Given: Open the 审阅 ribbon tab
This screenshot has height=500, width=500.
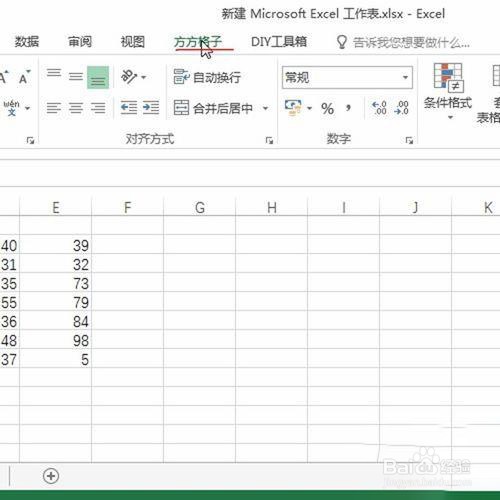Looking at the screenshot, I should (x=80, y=42).
